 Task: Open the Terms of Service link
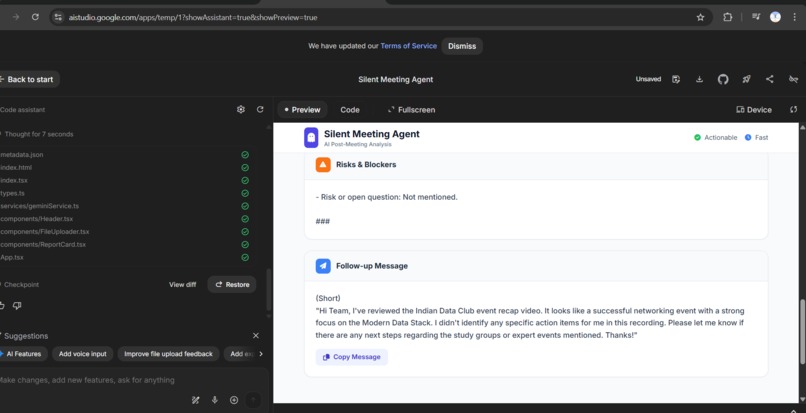tap(408, 46)
